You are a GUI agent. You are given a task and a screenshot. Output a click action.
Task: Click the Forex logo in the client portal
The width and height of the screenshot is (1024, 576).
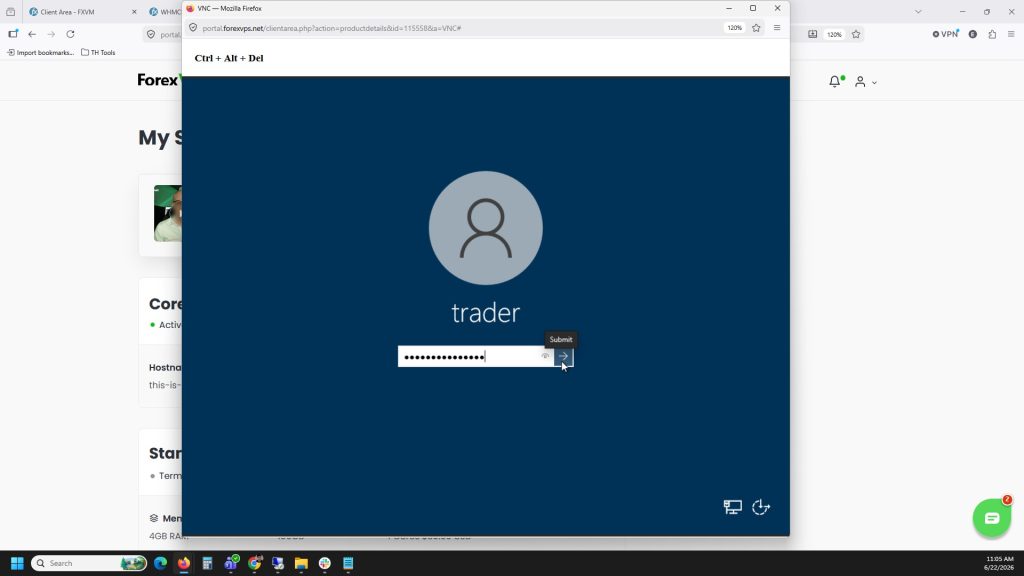coord(159,80)
